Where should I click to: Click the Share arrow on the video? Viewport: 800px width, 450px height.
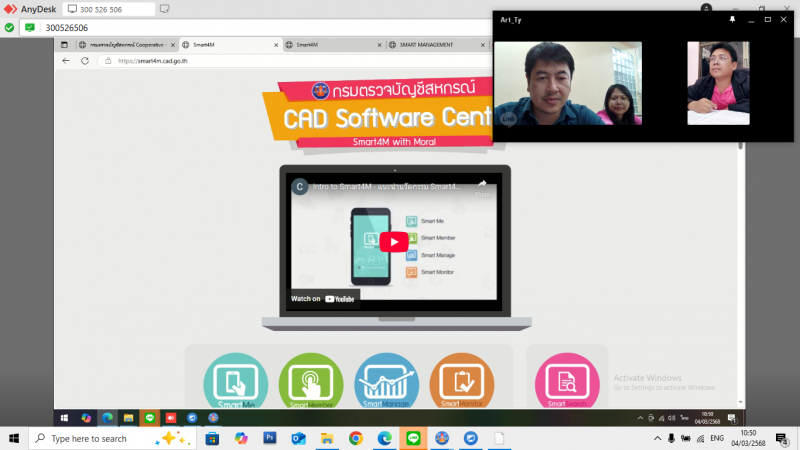coord(482,187)
